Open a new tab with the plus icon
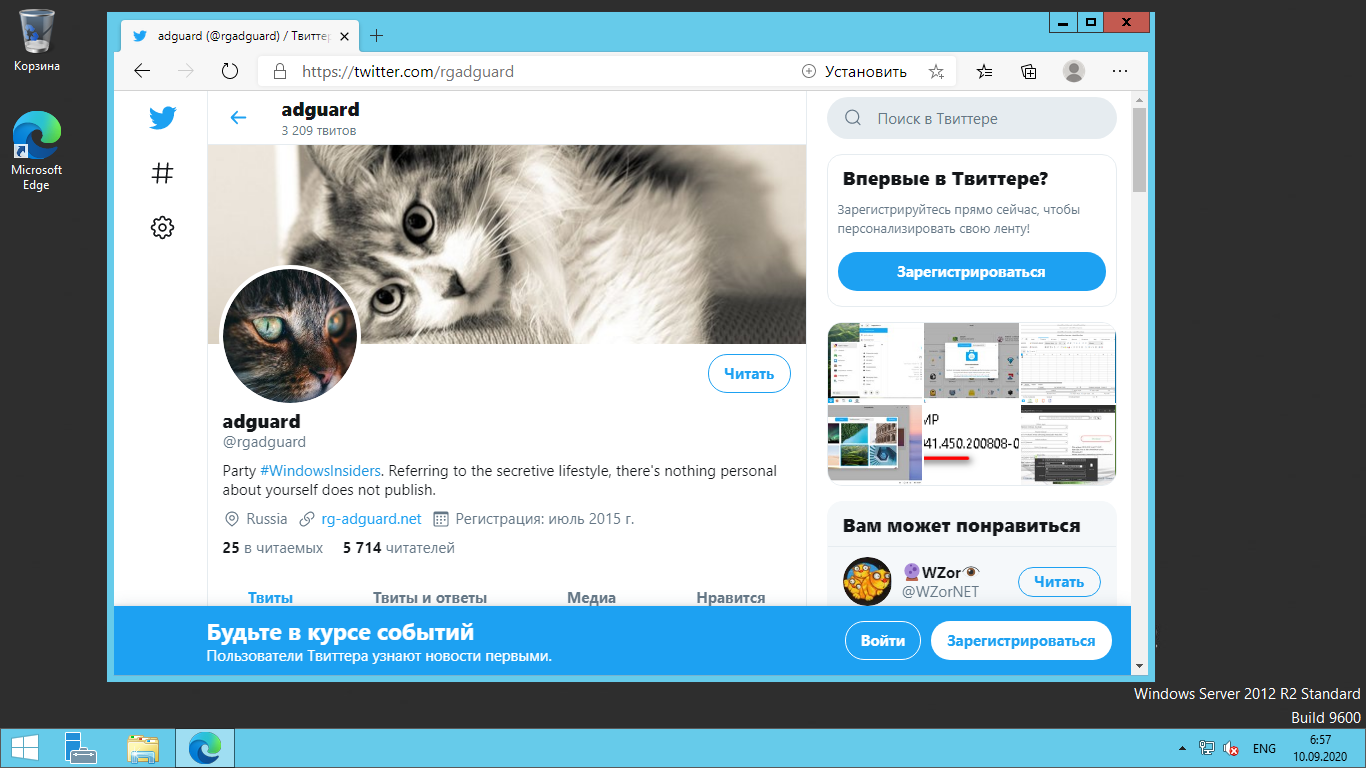1366x768 pixels. pos(376,36)
